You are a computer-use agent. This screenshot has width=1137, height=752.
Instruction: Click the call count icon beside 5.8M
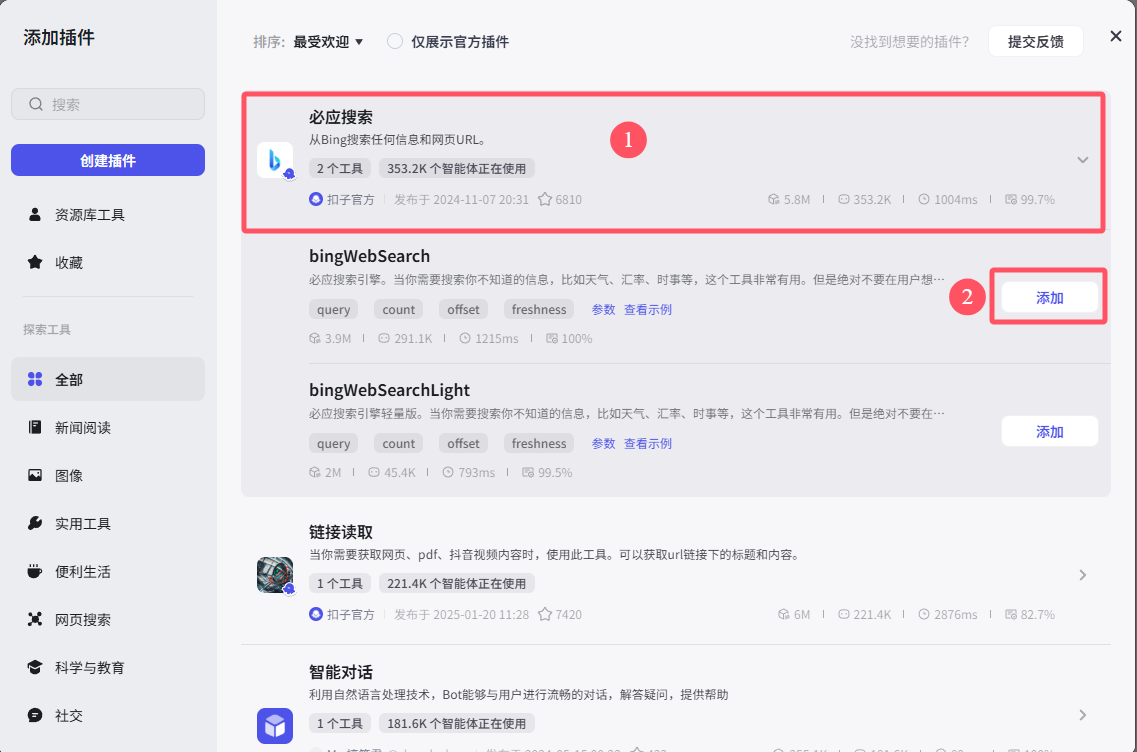[774, 199]
